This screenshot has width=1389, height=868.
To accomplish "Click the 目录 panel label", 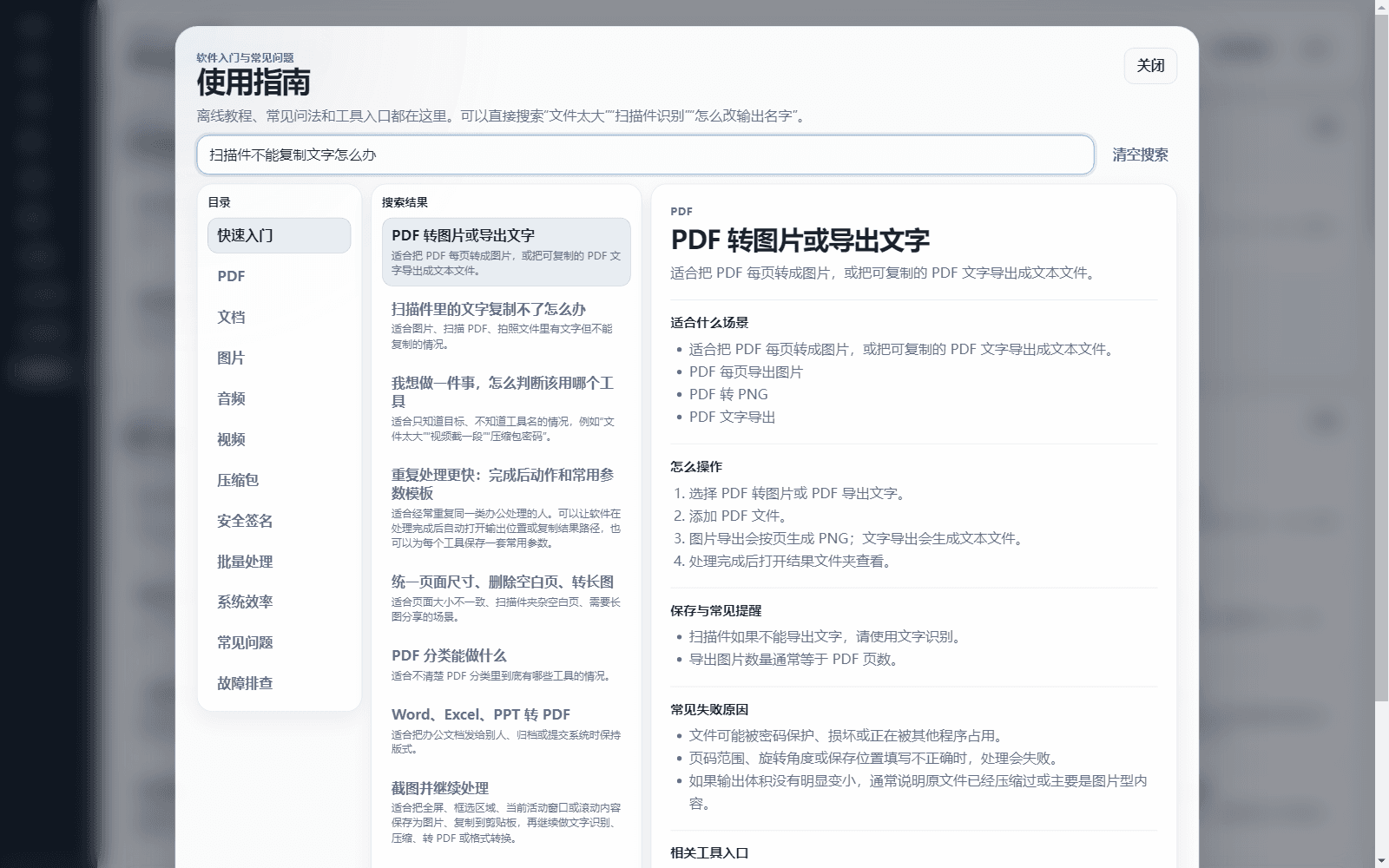I will pyautogui.click(x=219, y=202).
